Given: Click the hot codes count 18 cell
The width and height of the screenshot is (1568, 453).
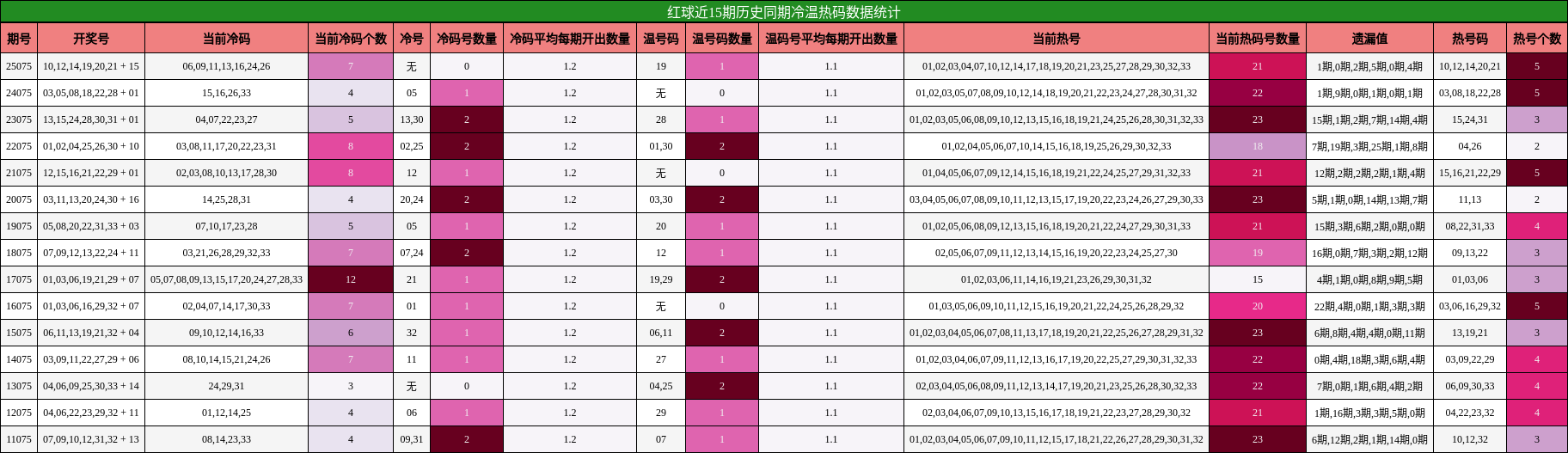Looking at the screenshot, I should 1258,146.
